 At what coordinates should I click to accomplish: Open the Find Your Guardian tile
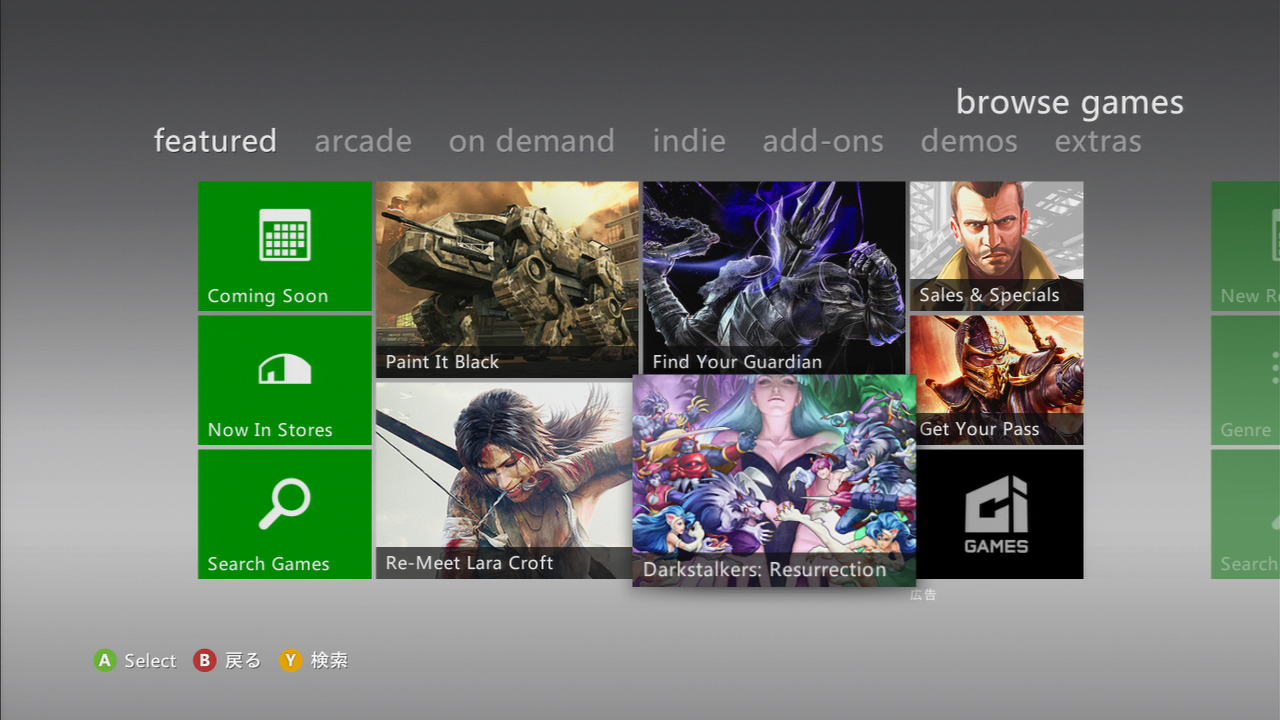tap(774, 277)
